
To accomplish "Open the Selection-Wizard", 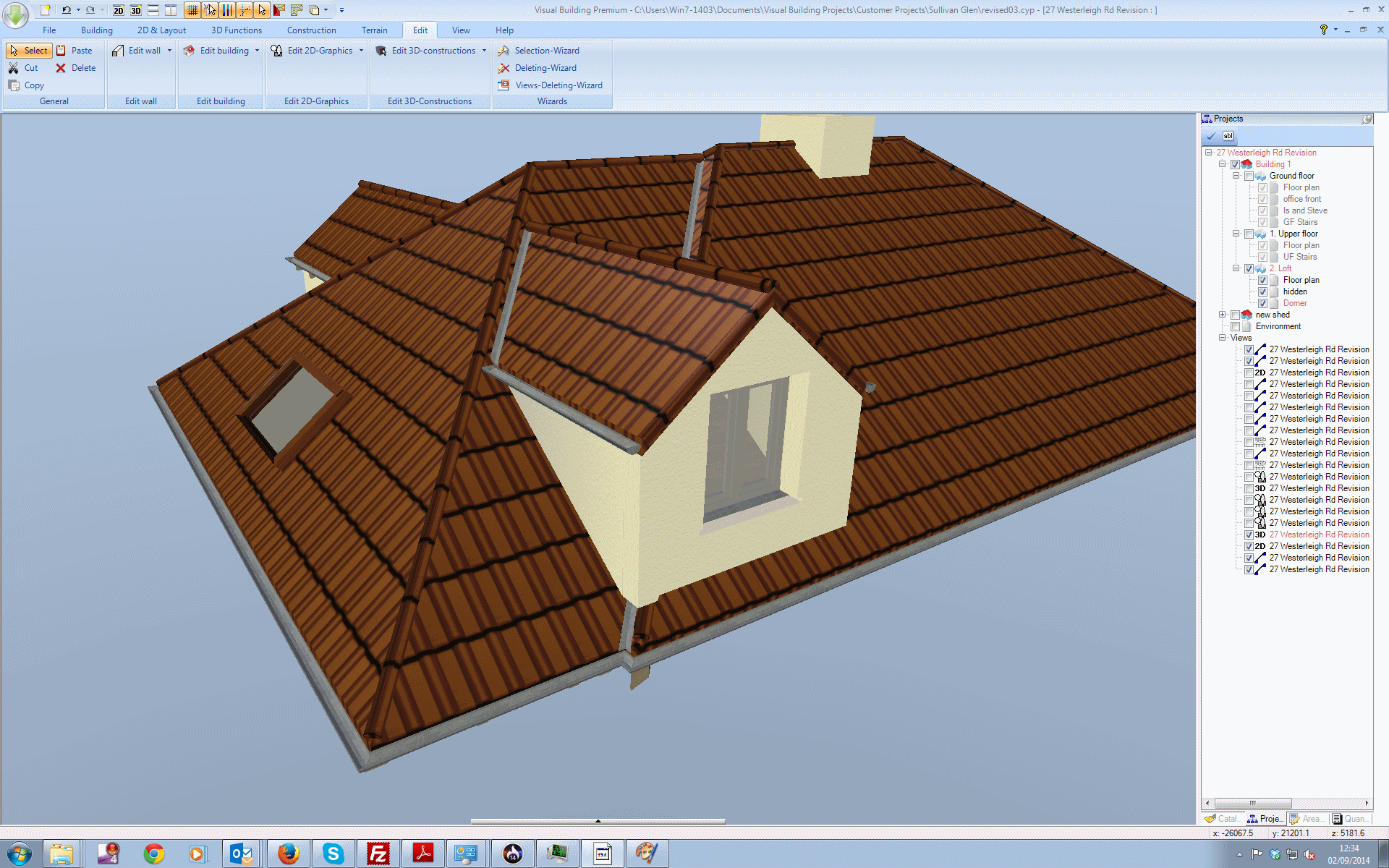I will click(x=546, y=51).
